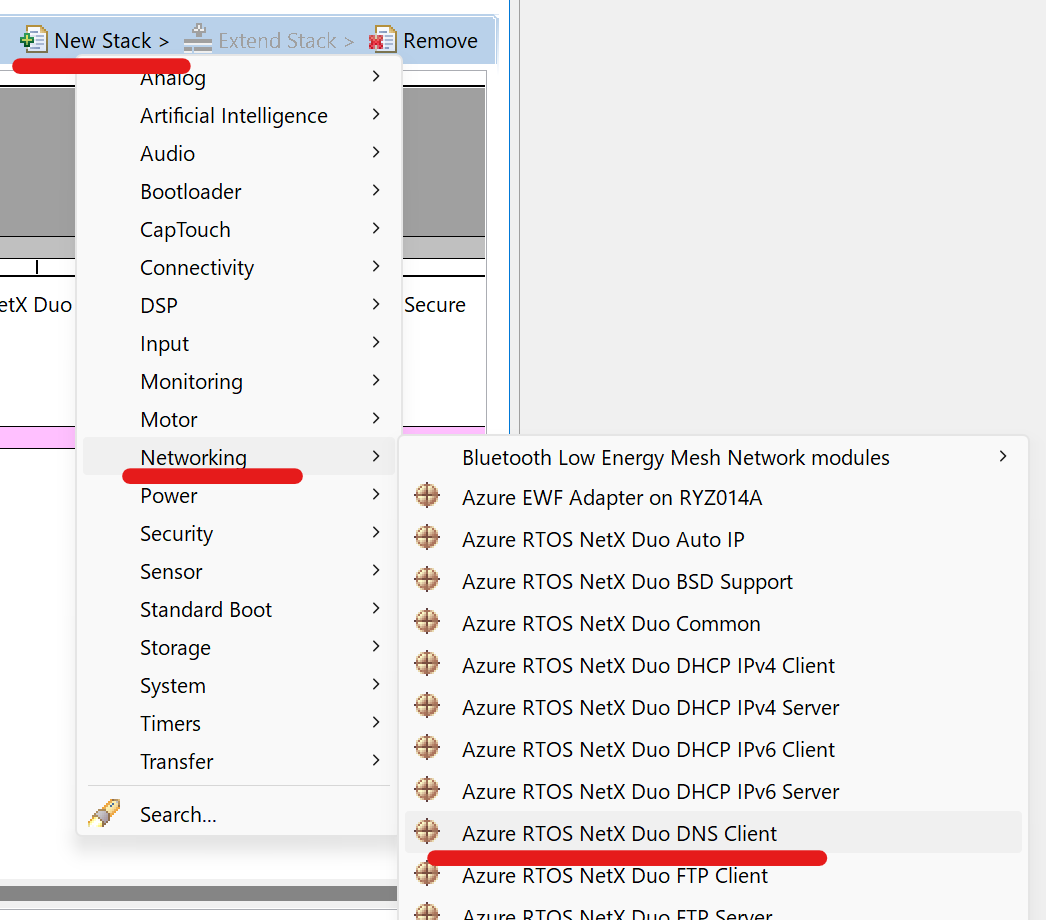
Task: Open the Sensor category submenu
Action: pos(239,572)
